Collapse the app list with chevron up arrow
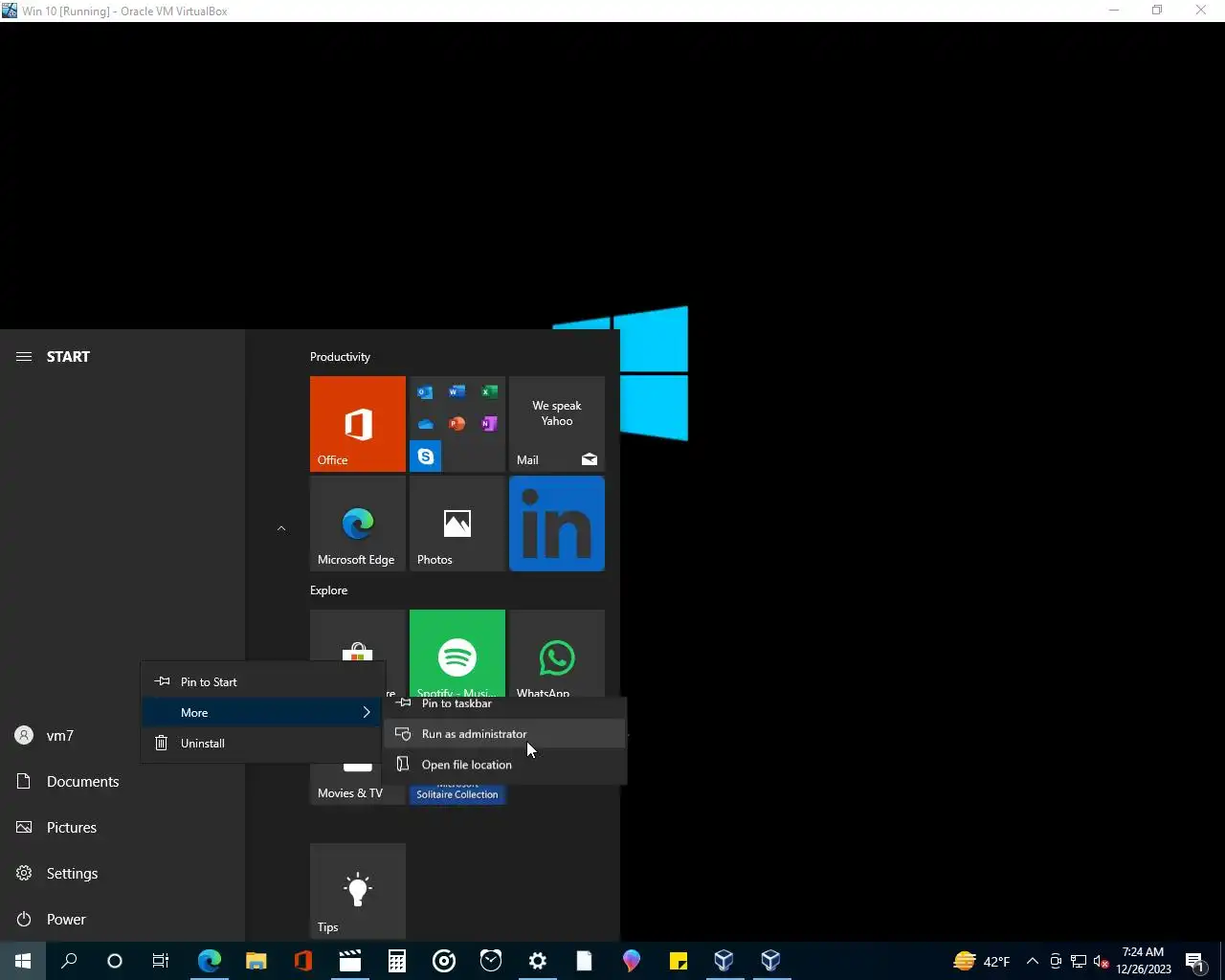Screen dimensions: 1225x980 click(281, 528)
